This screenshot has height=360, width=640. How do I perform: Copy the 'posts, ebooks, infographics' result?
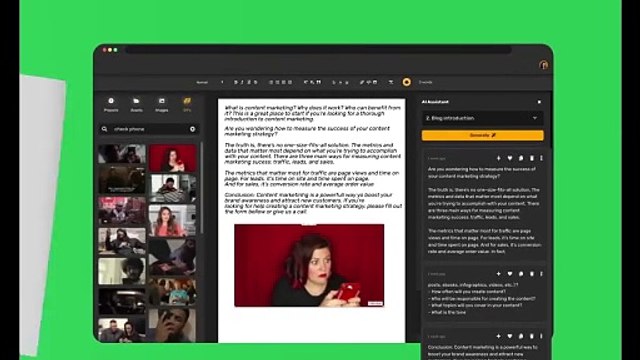click(521, 274)
